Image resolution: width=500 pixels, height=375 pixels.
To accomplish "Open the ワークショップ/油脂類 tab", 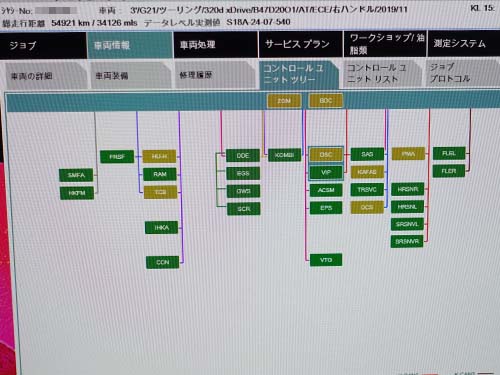I will pyautogui.click(x=385, y=44).
